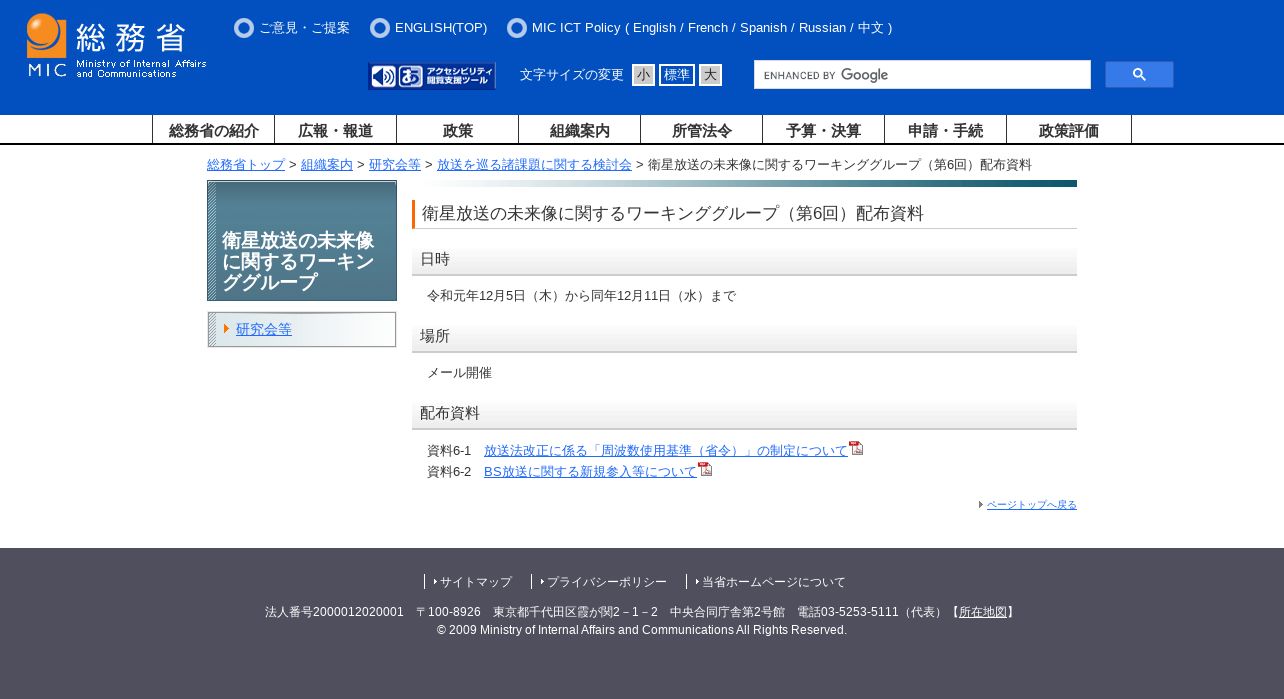Open 当省ホームページについて footer link
This screenshot has height=699, width=1284.
(x=773, y=582)
